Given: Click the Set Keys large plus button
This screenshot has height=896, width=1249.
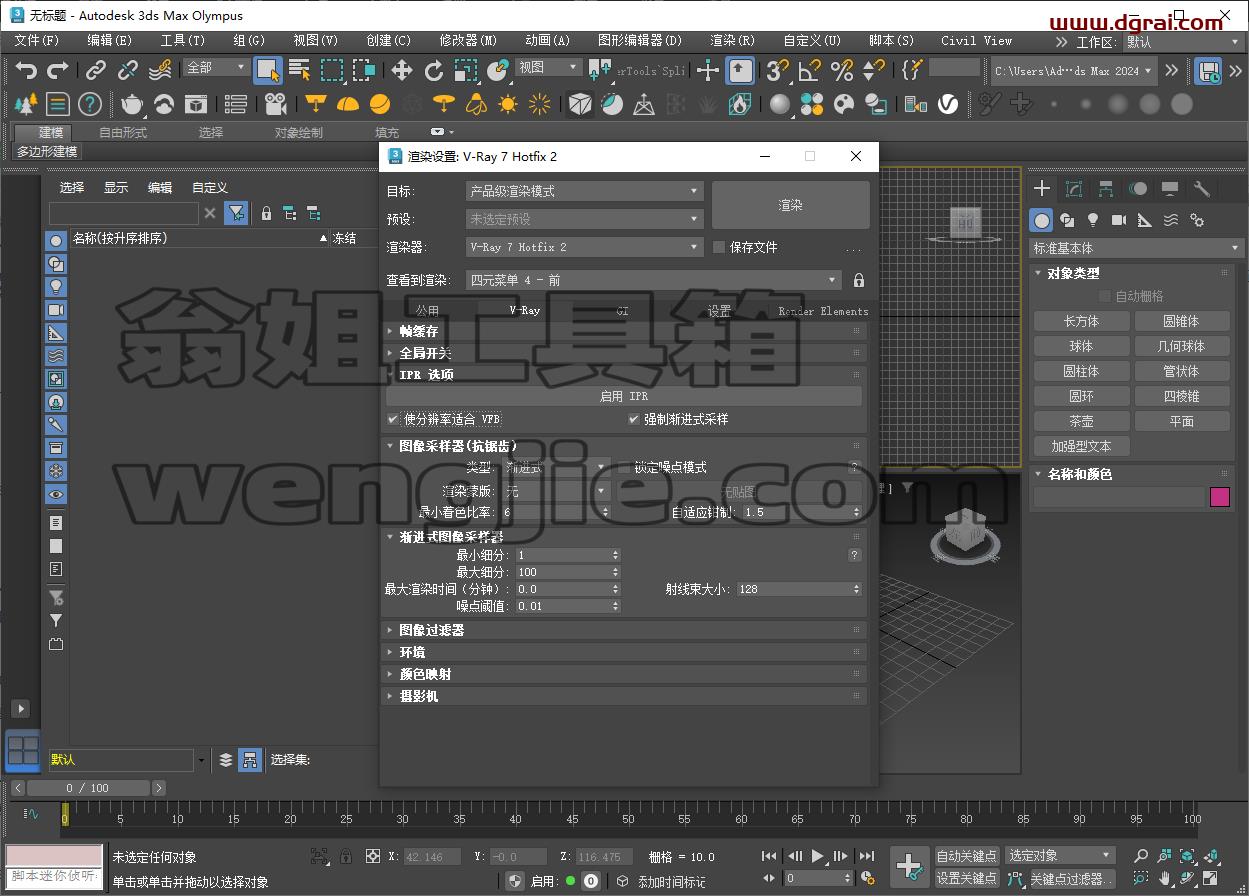Looking at the screenshot, I should pyautogui.click(x=909, y=867).
